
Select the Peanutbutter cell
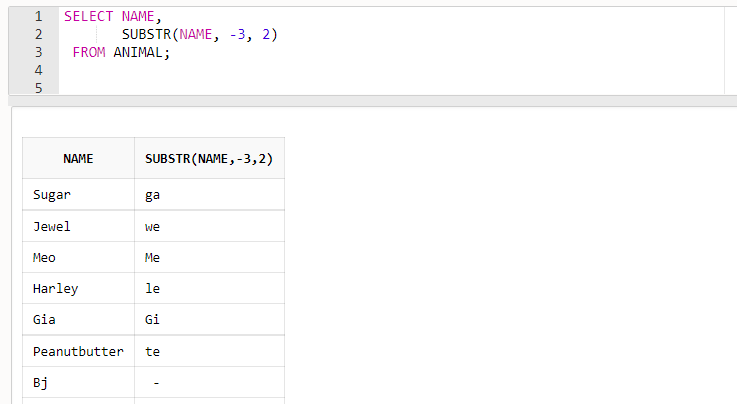[78, 351]
